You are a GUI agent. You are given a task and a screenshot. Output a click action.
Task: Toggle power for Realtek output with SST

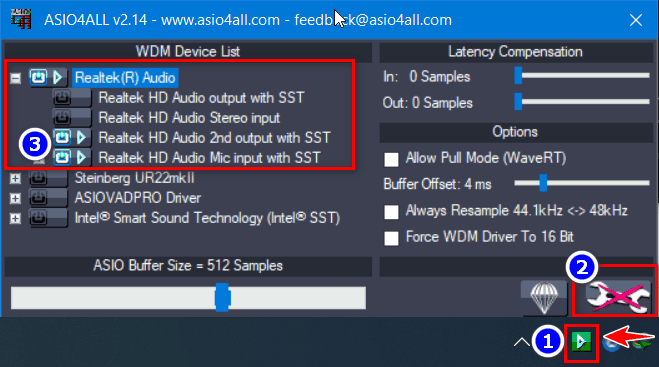click(x=62, y=98)
